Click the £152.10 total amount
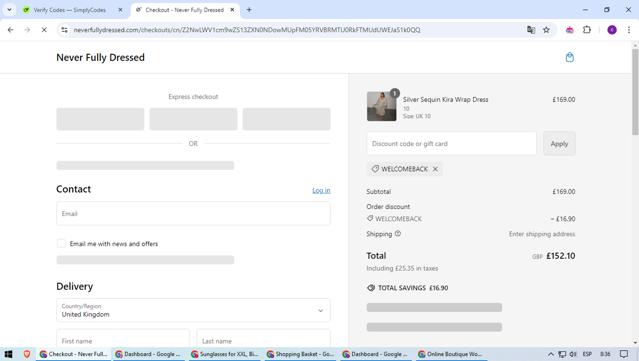The height and width of the screenshot is (361, 639). point(561,256)
